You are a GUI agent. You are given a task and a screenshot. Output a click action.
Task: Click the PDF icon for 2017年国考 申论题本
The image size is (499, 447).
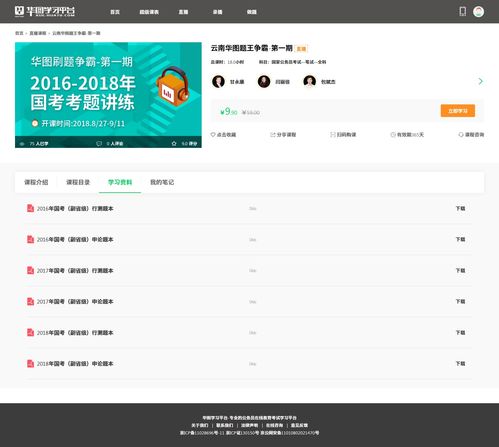click(x=30, y=301)
